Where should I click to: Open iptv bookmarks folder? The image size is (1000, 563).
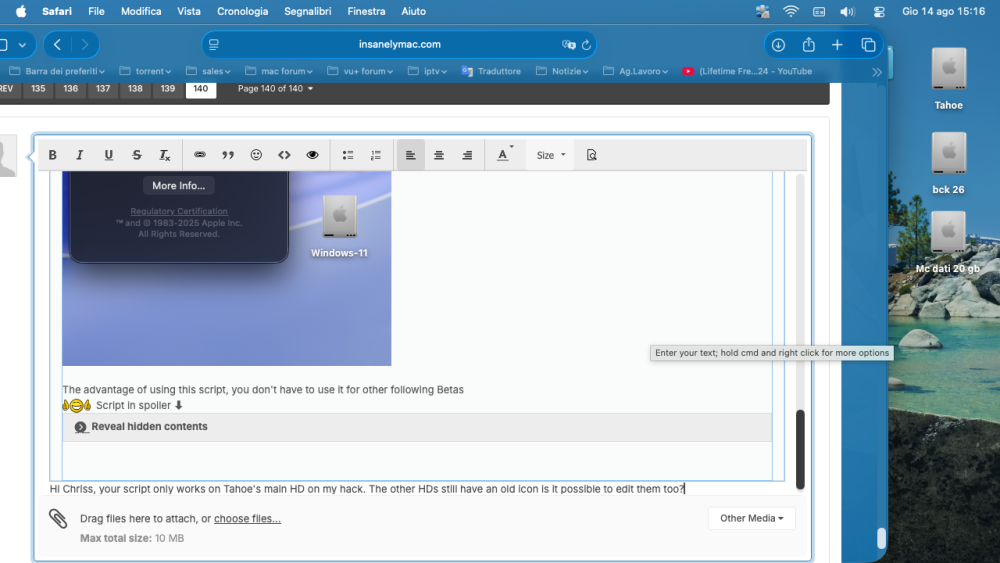(x=427, y=71)
